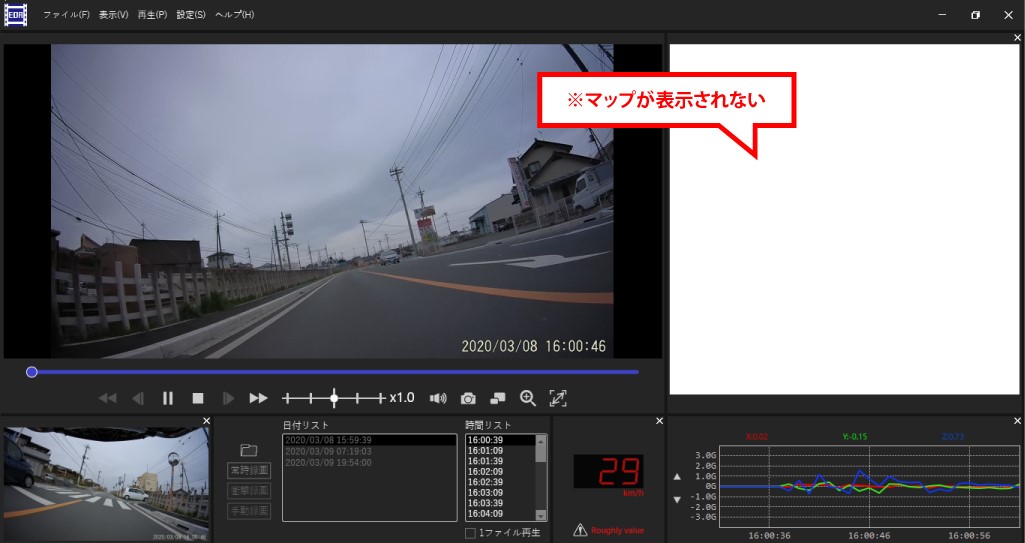
Task: Enter fullscreen video mode
Action: 558,398
